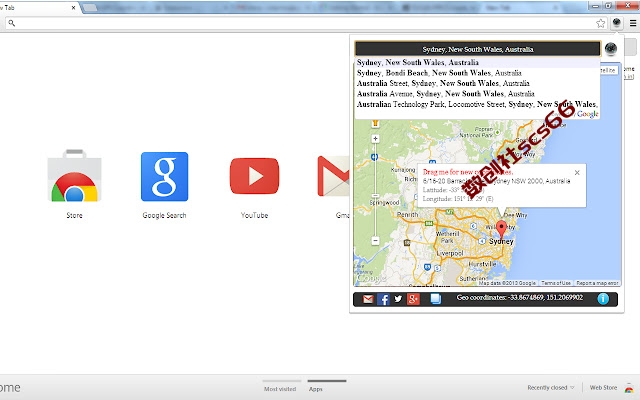
Task: Click Report a map error link
Action: point(597,283)
